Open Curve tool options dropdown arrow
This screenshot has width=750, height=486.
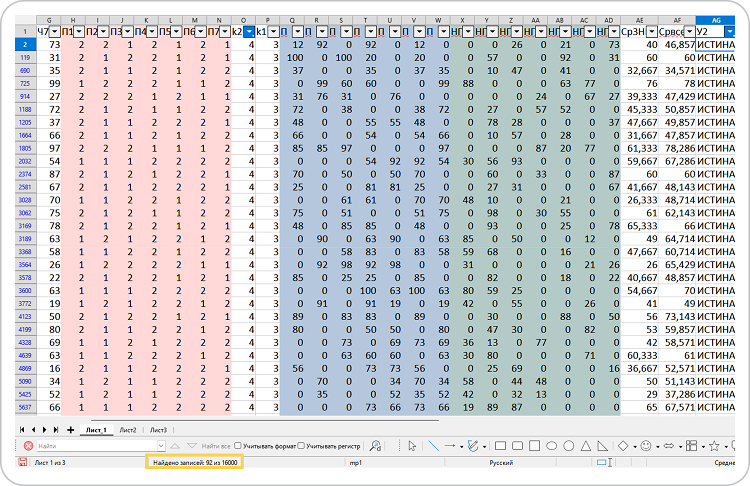pyautogui.click(x=484, y=447)
